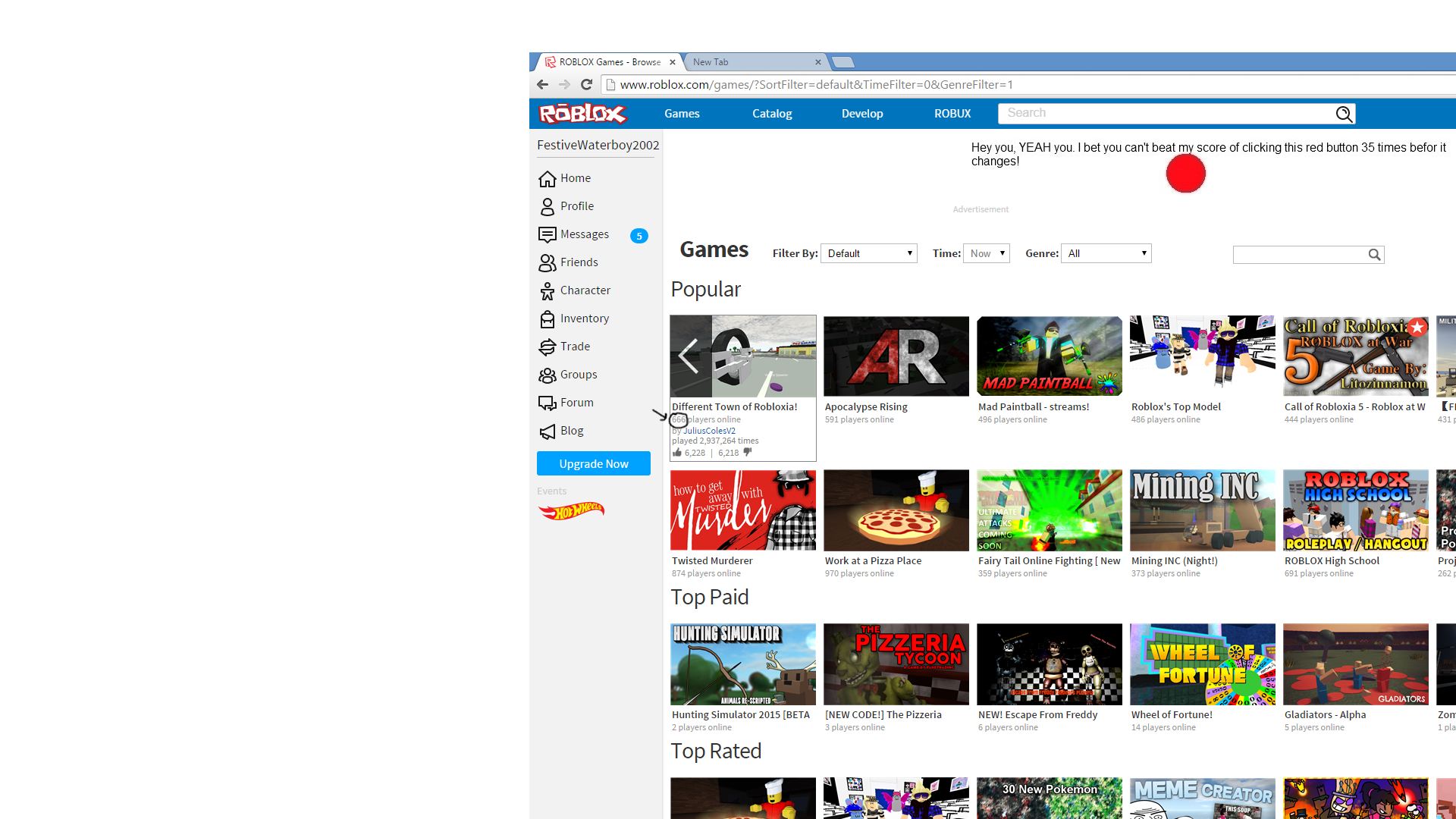
Task: Click the magnifier in top search bar
Action: [x=1343, y=114]
